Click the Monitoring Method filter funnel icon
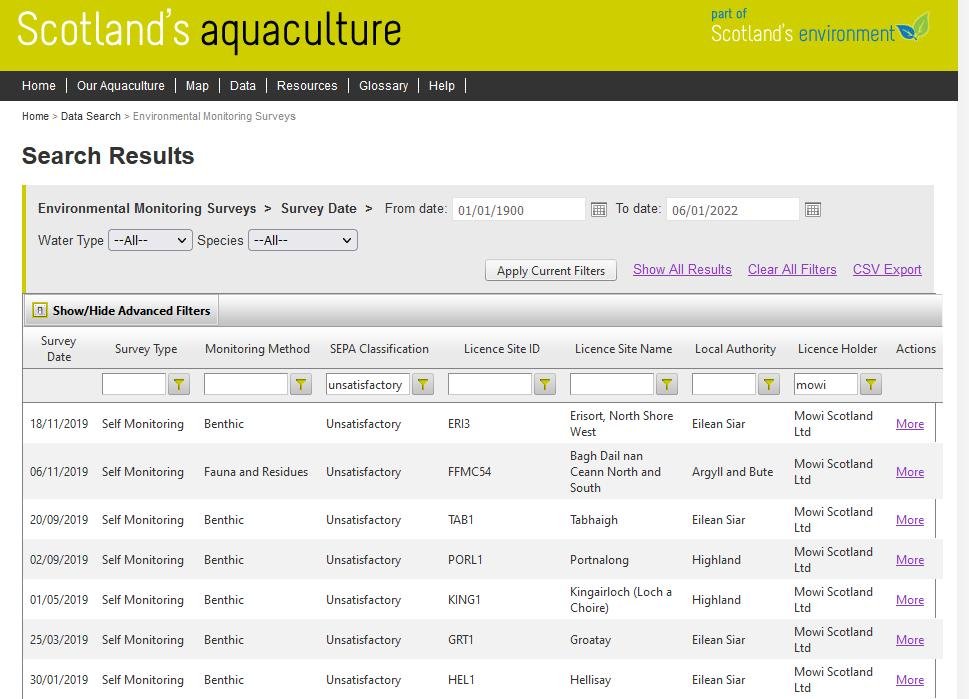Image resolution: width=969 pixels, height=699 pixels. 301,385
